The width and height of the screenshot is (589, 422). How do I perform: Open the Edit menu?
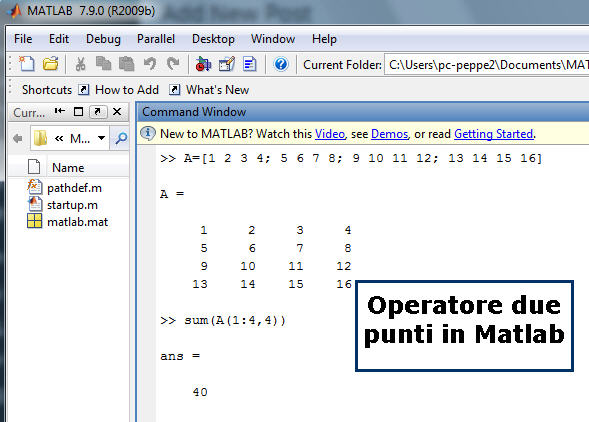(x=59, y=39)
